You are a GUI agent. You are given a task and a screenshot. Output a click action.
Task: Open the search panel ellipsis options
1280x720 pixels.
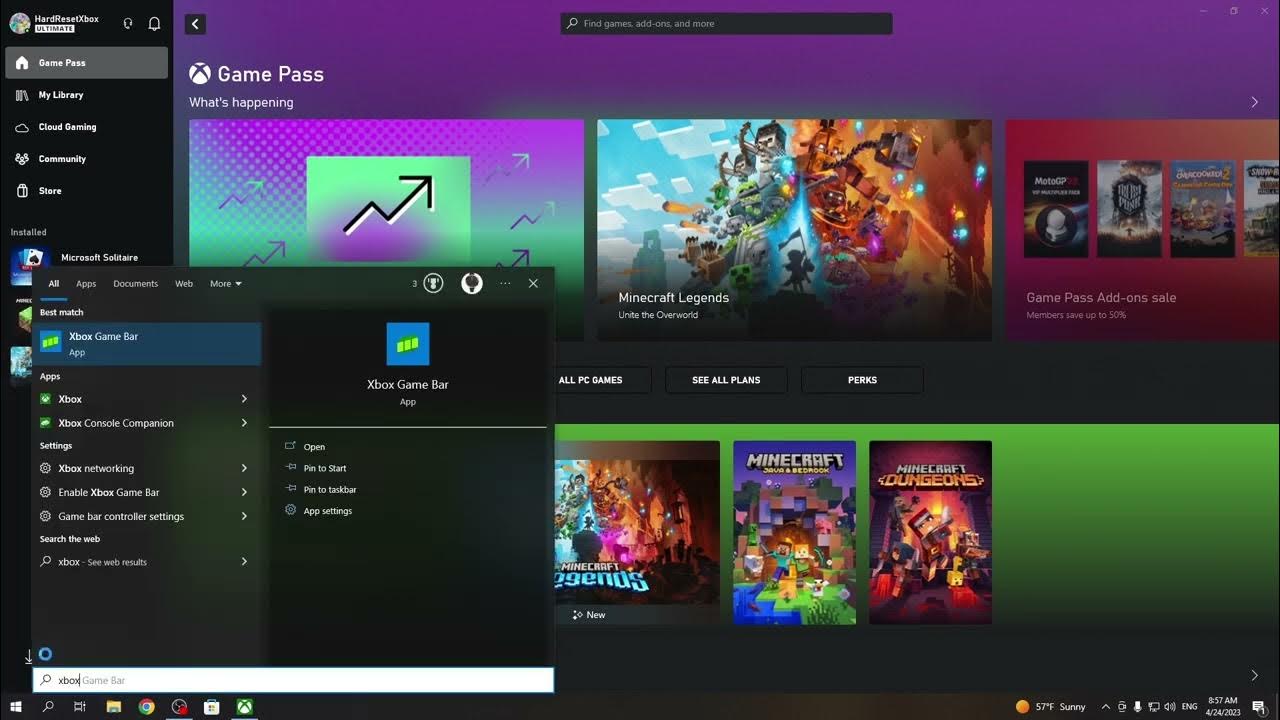pyautogui.click(x=505, y=284)
